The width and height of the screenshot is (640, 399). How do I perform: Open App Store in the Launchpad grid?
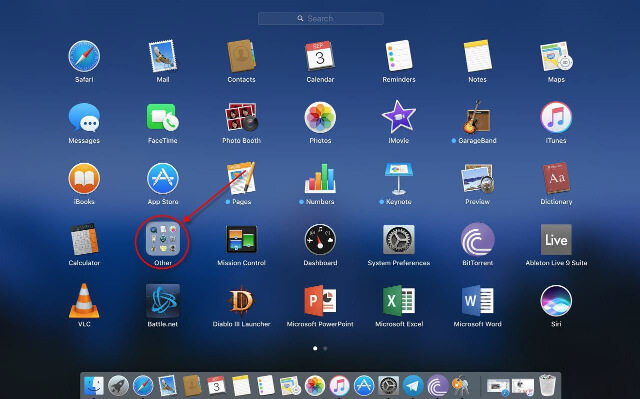click(x=162, y=179)
